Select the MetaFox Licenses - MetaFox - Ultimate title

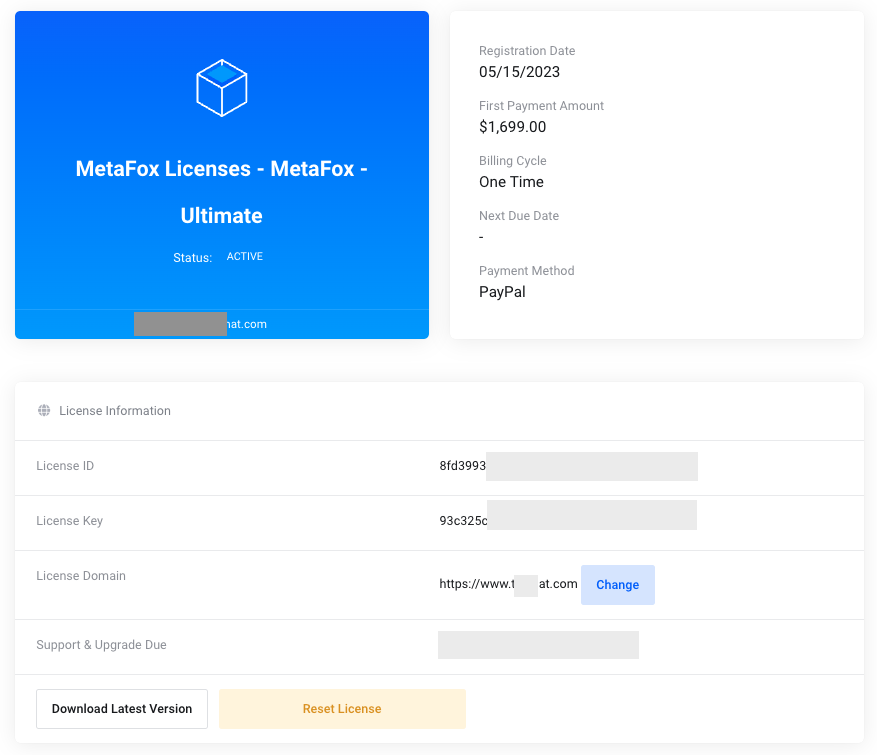point(221,192)
